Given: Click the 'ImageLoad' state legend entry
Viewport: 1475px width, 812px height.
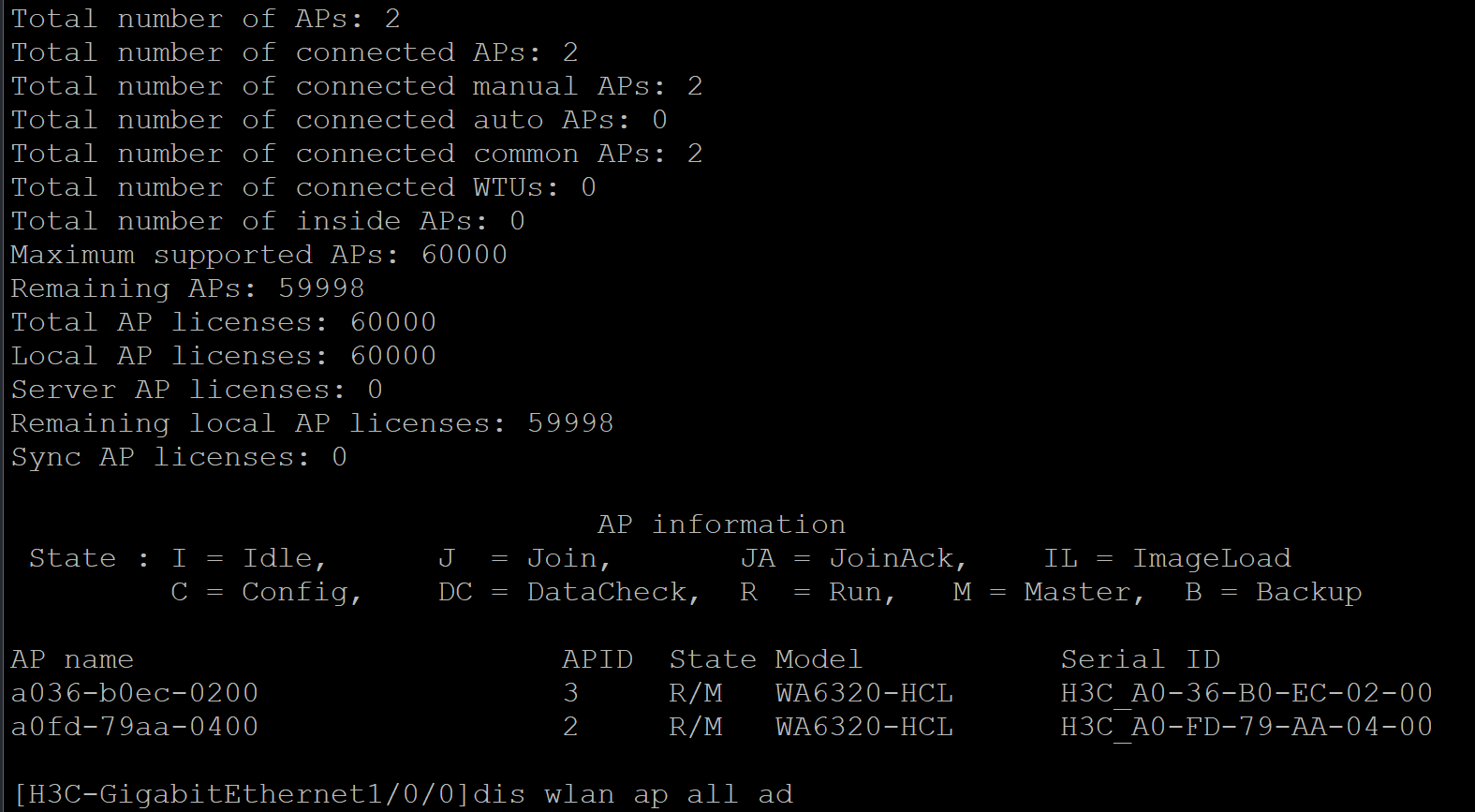Looking at the screenshot, I should pos(1211,558).
